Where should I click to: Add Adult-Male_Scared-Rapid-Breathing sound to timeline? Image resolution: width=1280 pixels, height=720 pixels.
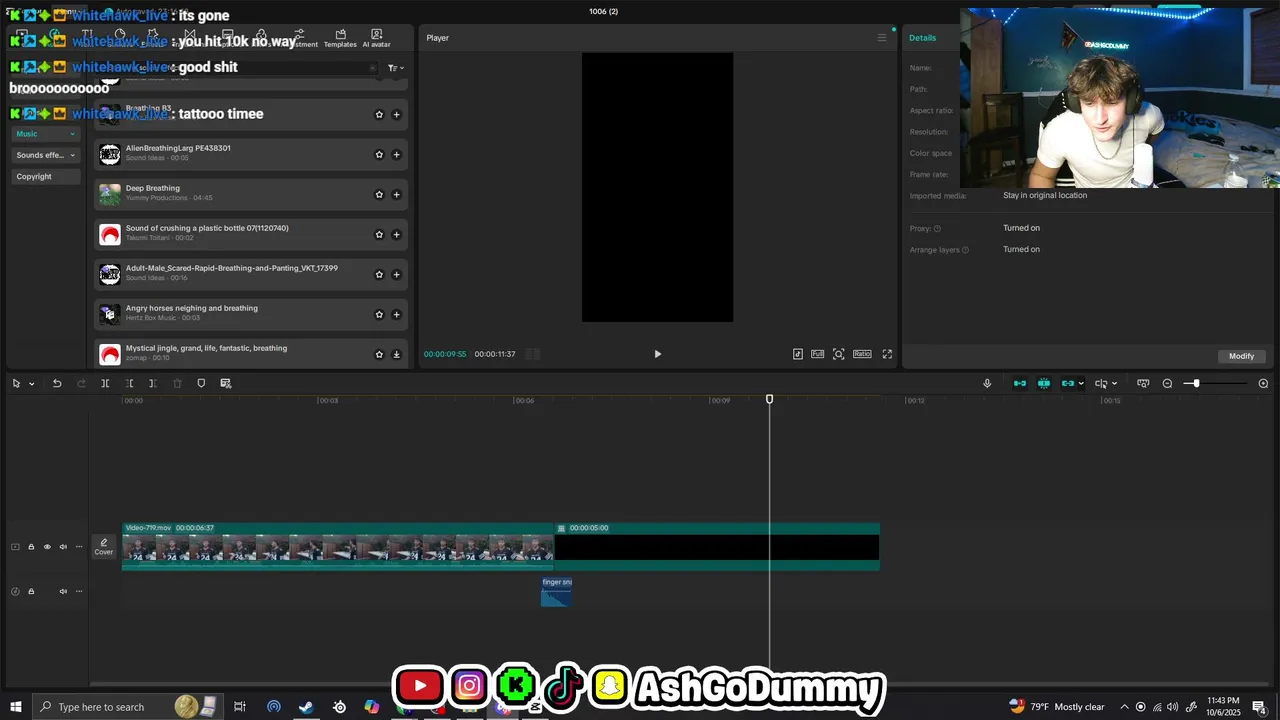[396, 274]
